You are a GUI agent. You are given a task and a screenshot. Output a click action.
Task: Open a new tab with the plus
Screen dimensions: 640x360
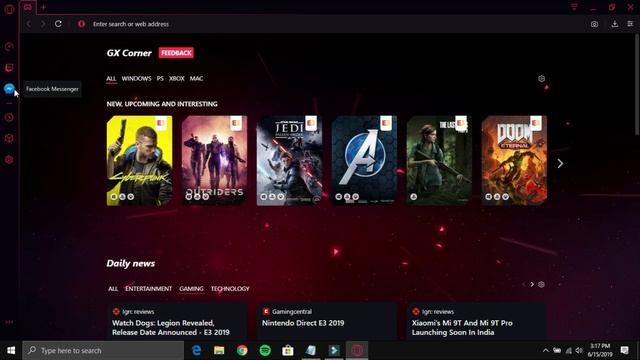point(43,7)
